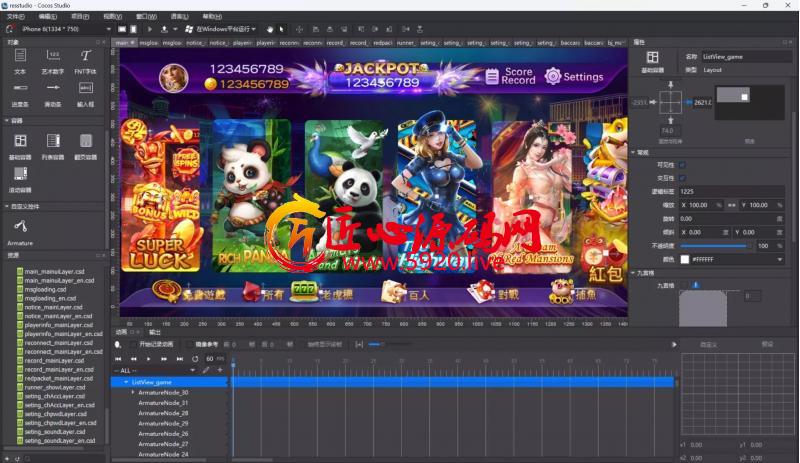The width and height of the screenshot is (800, 463).
Task: Open the 项目 Project menu
Action: pos(80,17)
